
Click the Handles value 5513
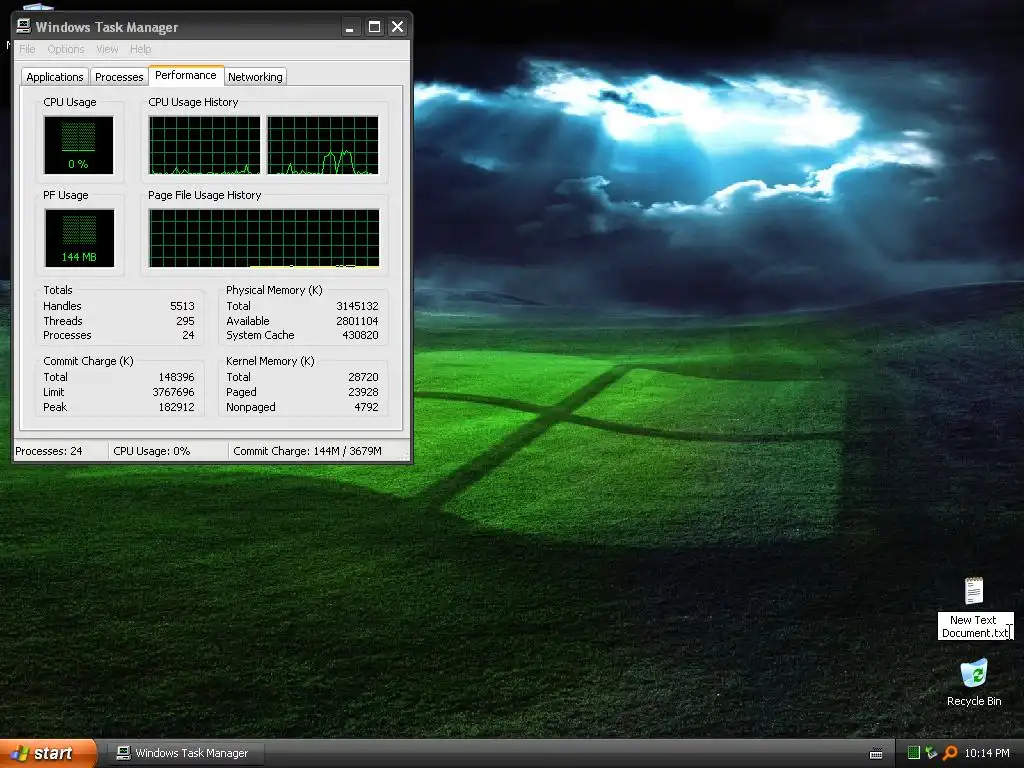tap(182, 306)
